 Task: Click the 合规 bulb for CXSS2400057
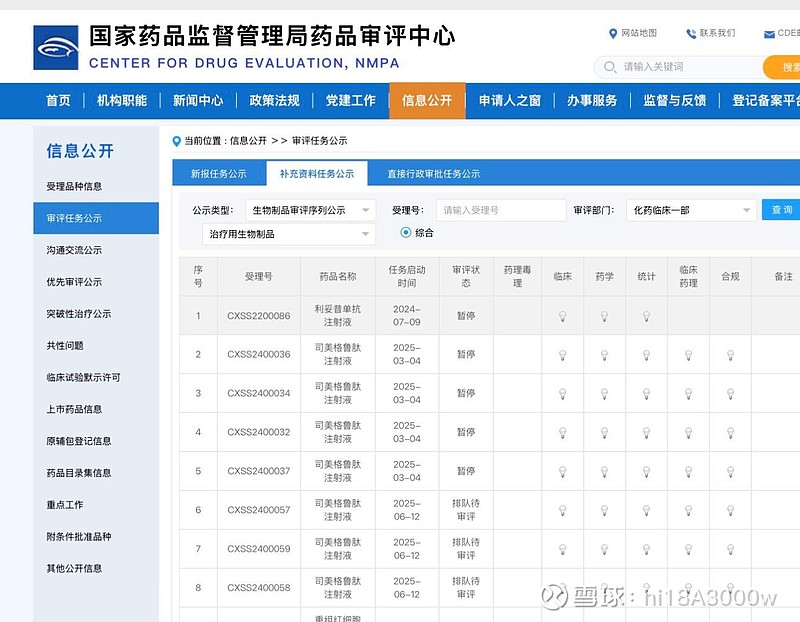(731, 510)
